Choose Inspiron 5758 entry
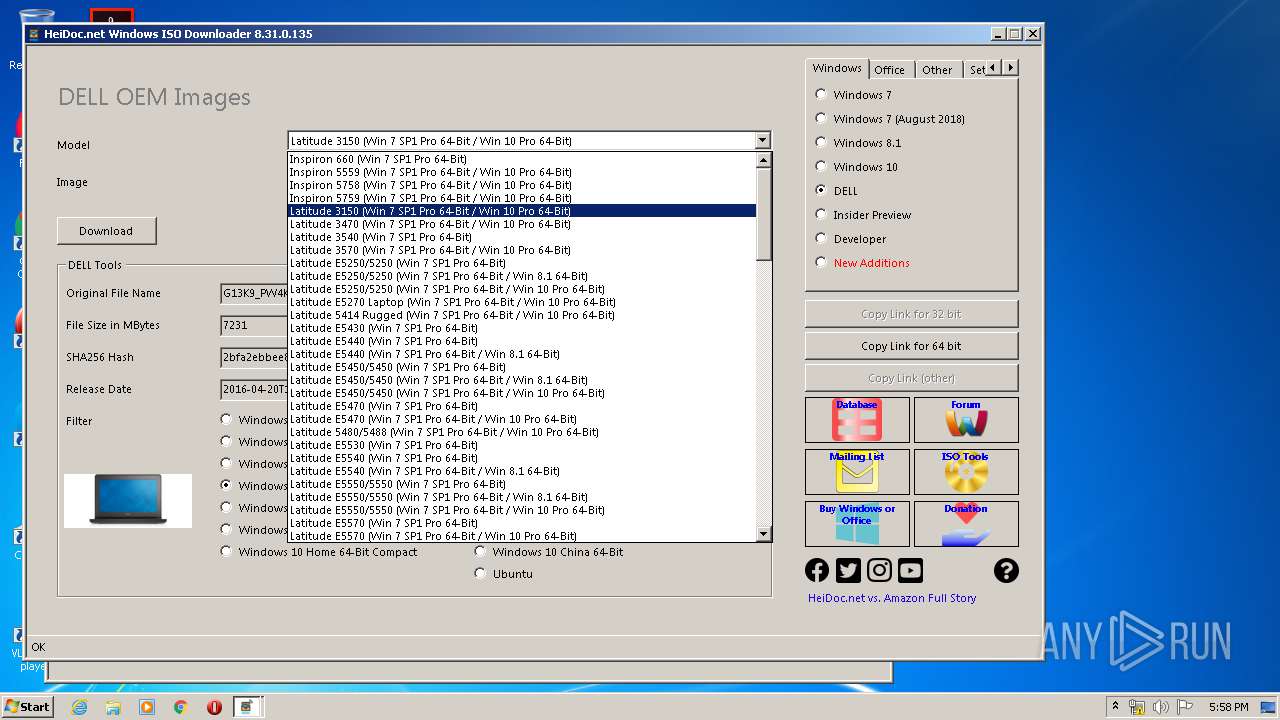Viewport: 1280px width, 720px height. [x=522, y=185]
